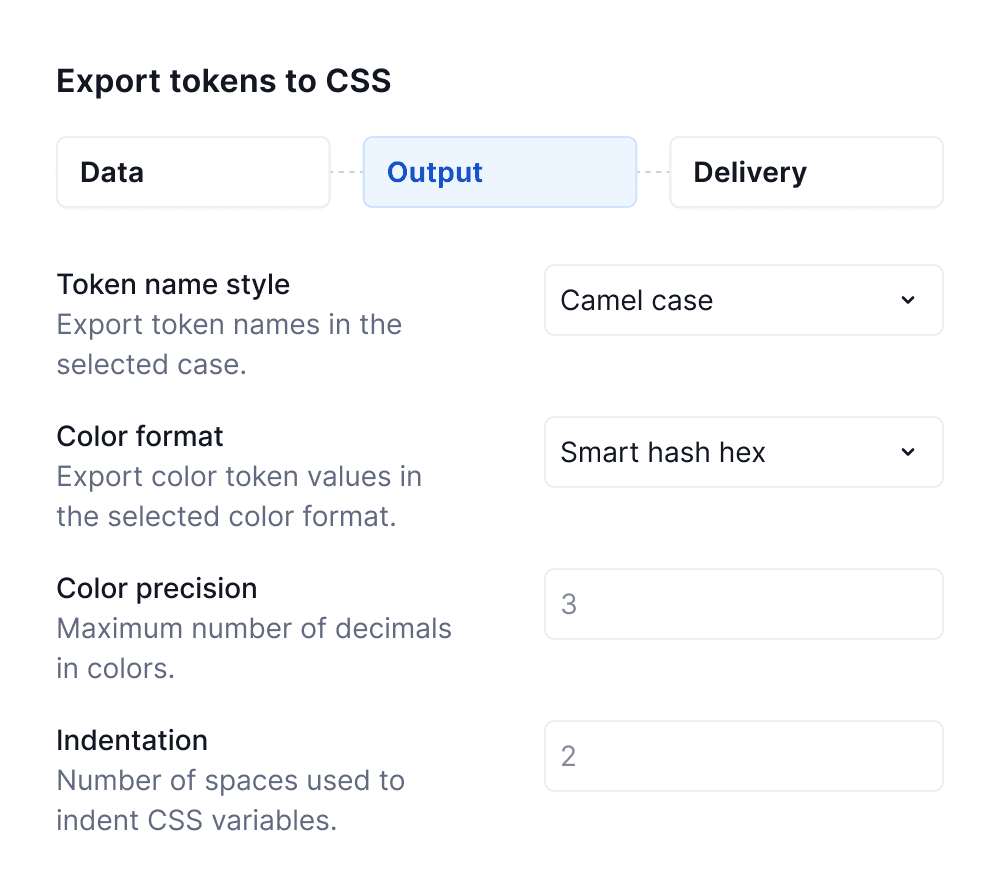Select the Output tab
The image size is (1000, 896).
coord(500,172)
